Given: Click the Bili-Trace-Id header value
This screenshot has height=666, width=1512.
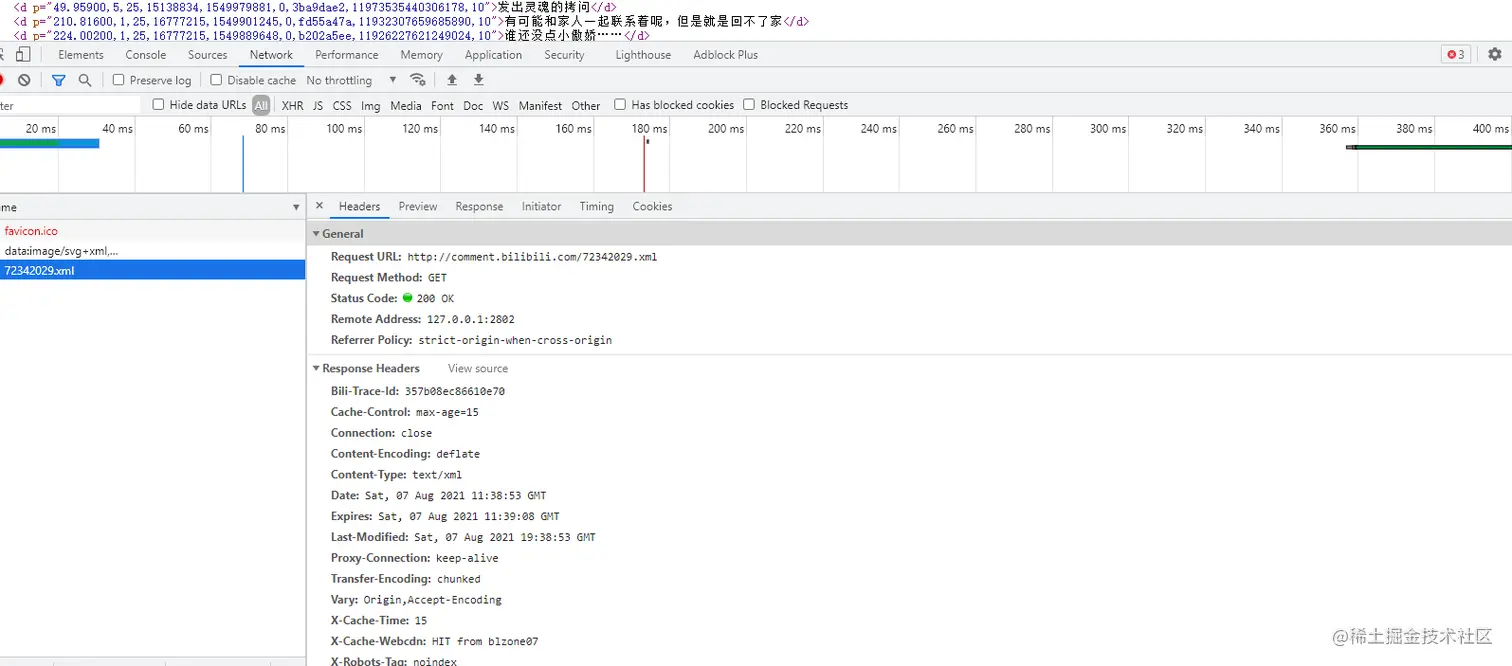Looking at the screenshot, I should click(455, 392).
